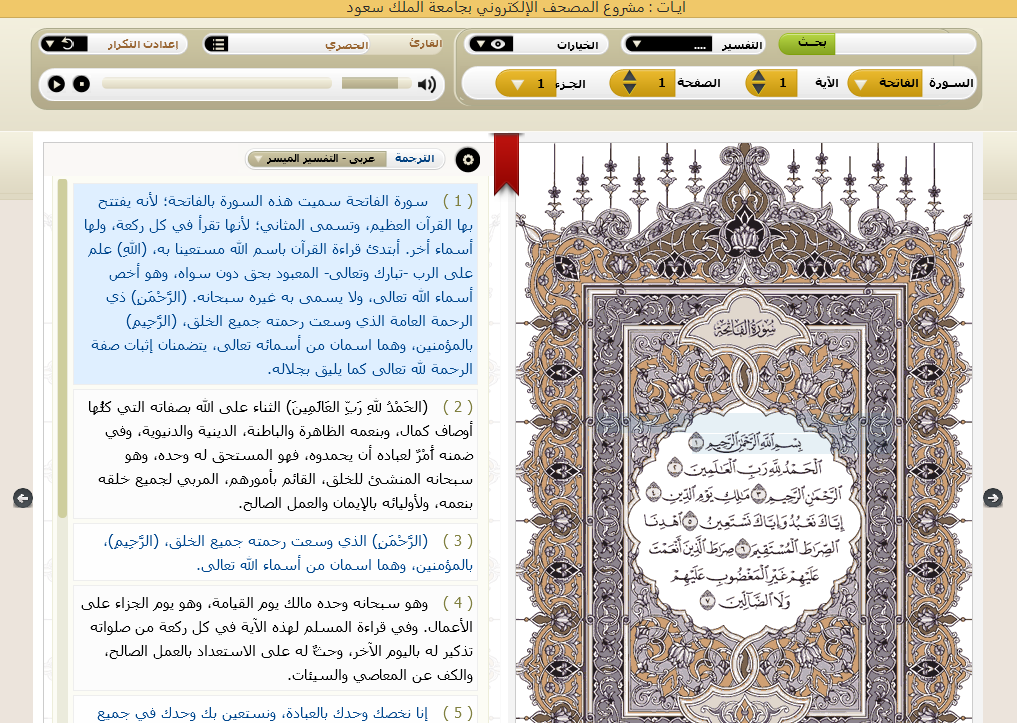Click the audio progress bar
This screenshot has height=723, width=1017.
[217, 84]
